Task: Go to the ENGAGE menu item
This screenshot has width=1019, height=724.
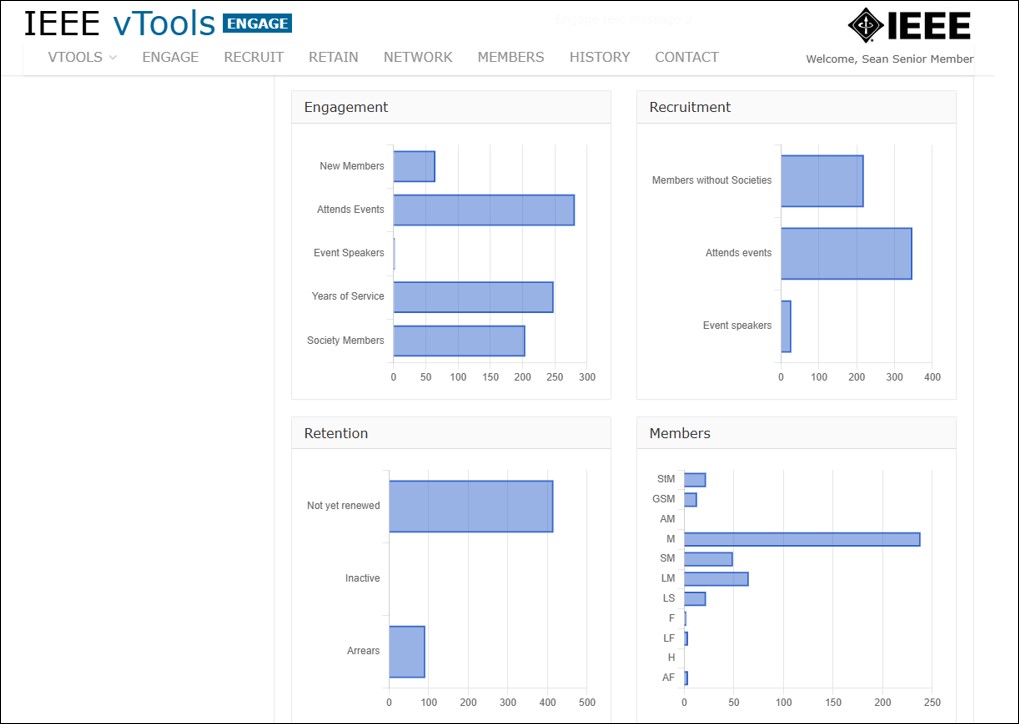Action: click(x=170, y=57)
